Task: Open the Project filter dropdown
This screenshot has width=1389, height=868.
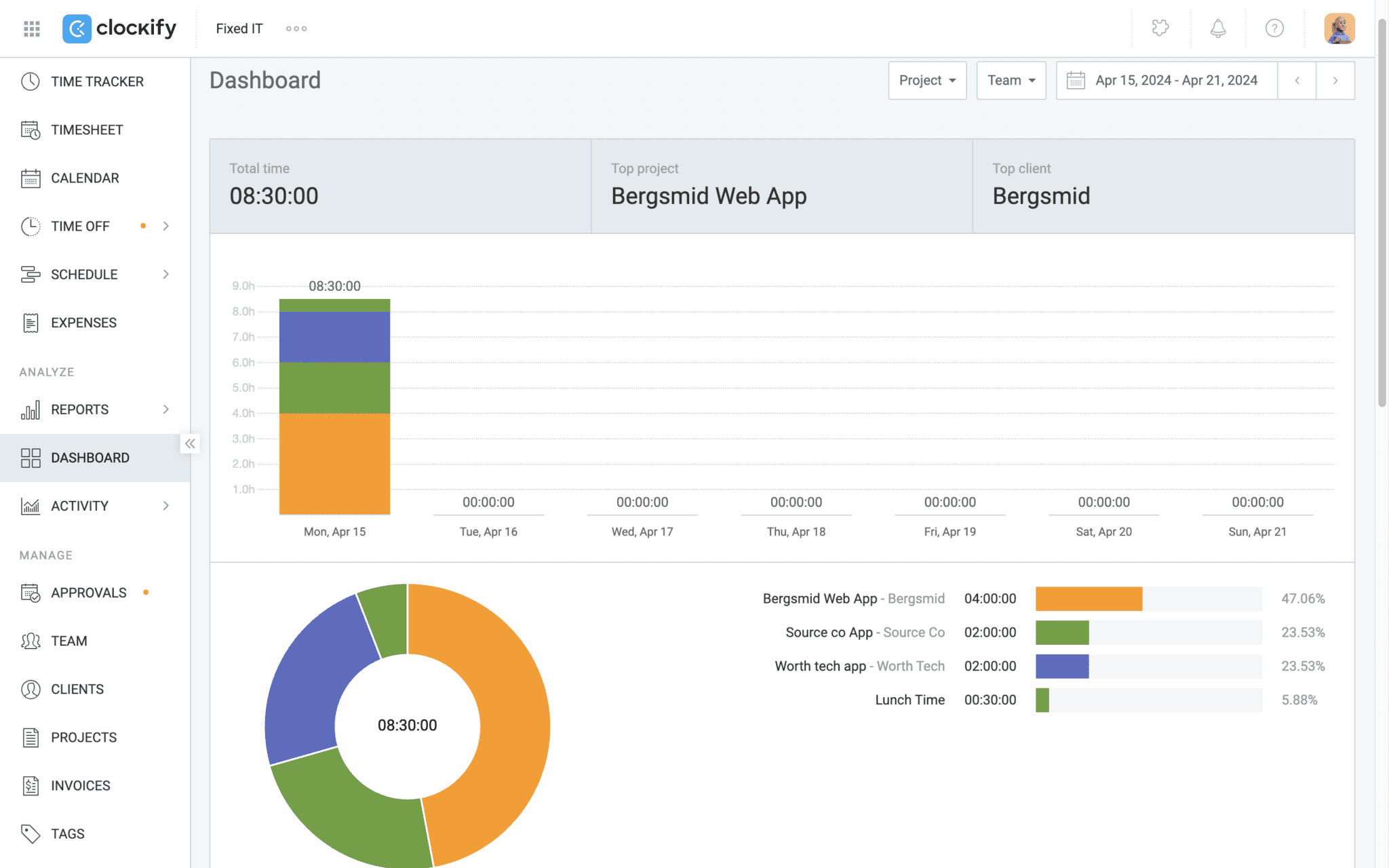Action: [926, 80]
